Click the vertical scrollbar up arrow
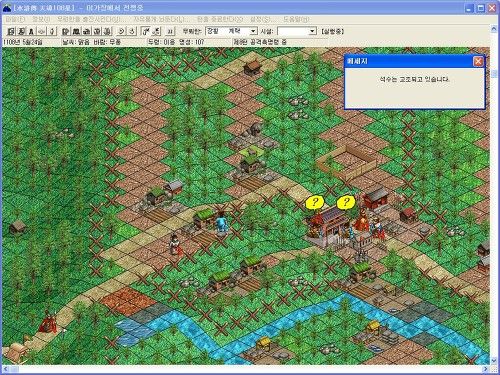500x375 pixels. (x=494, y=29)
